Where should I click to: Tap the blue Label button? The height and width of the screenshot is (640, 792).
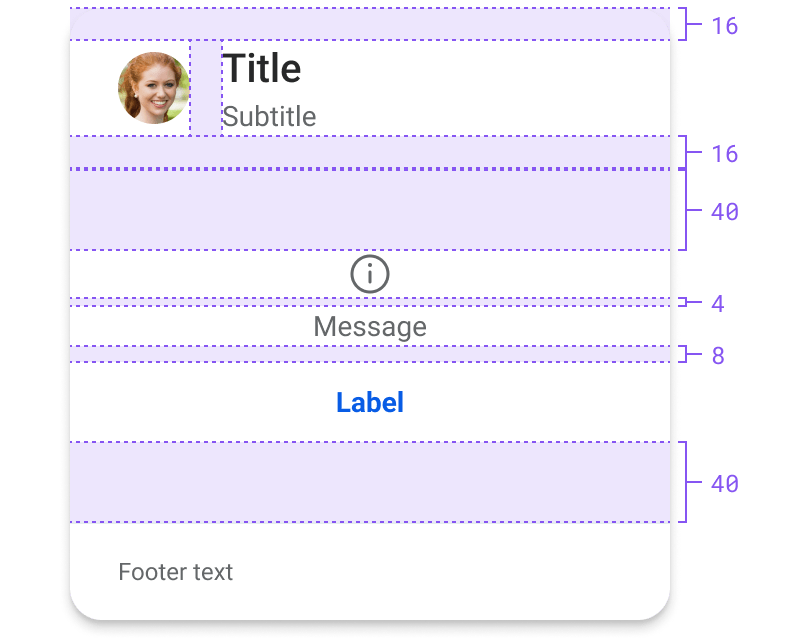(370, 403)
